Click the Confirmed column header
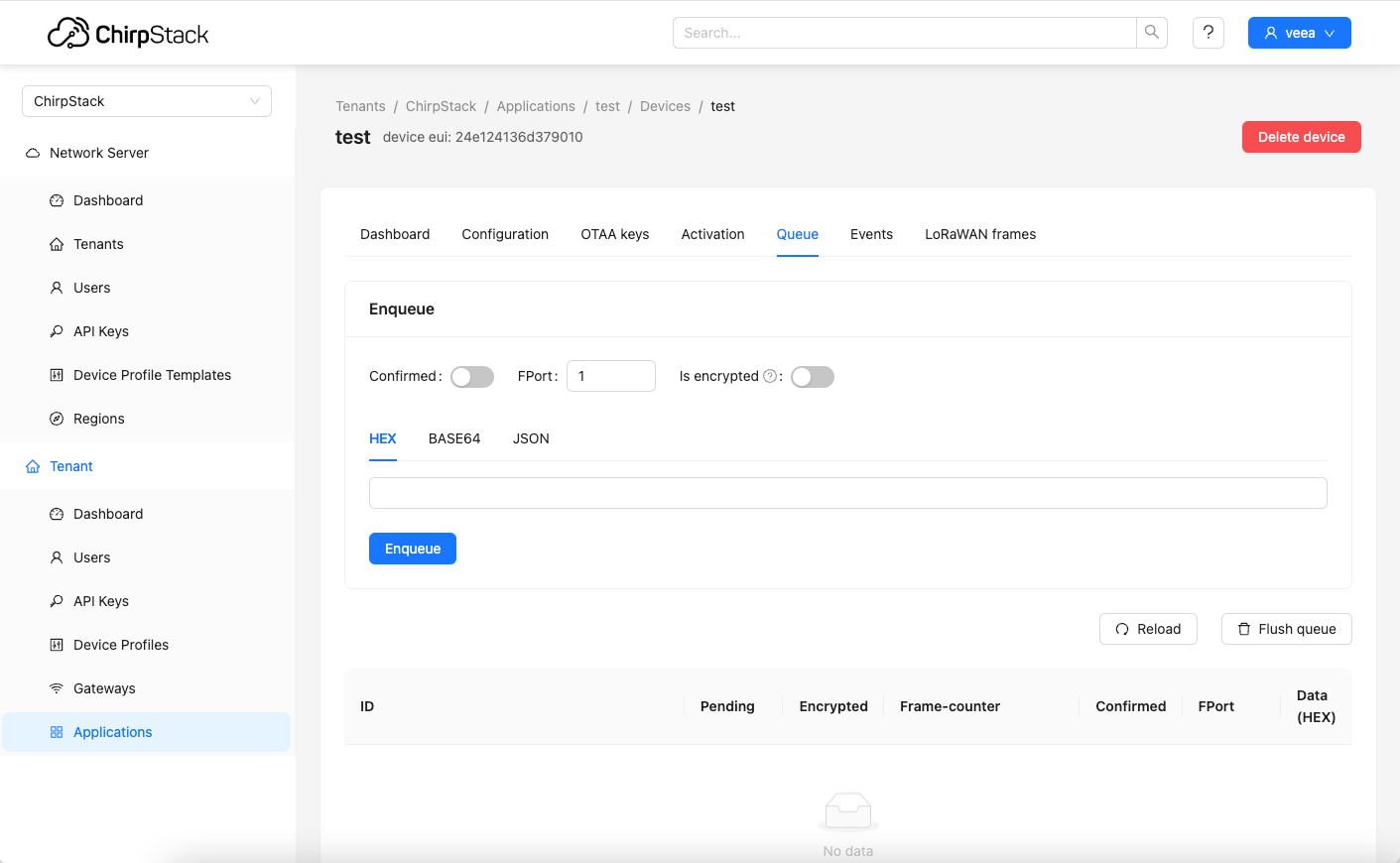This screenshot has width=1400, height=863. [x=1131, y=706]
